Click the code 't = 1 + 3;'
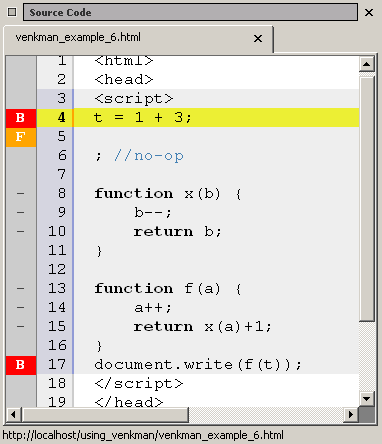 [x=143, y=118]
